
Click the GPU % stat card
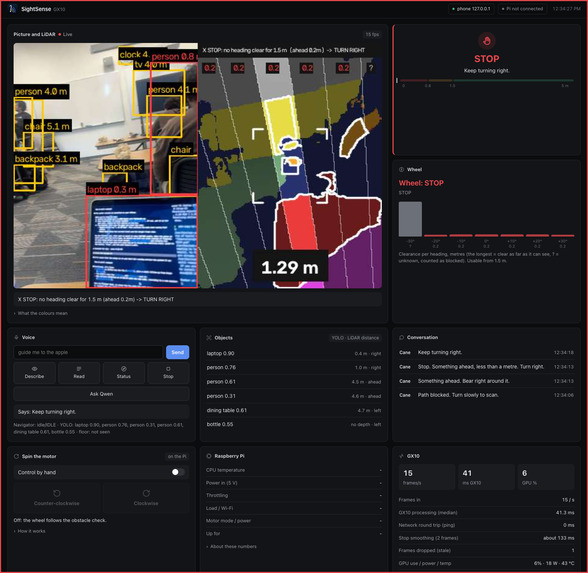pos(546,477)
